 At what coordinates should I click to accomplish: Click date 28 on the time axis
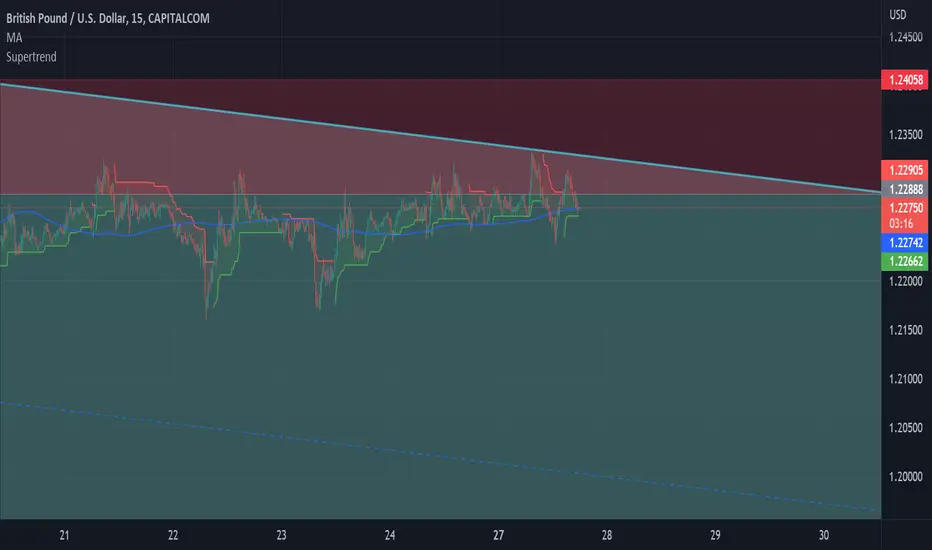(607, 535)
